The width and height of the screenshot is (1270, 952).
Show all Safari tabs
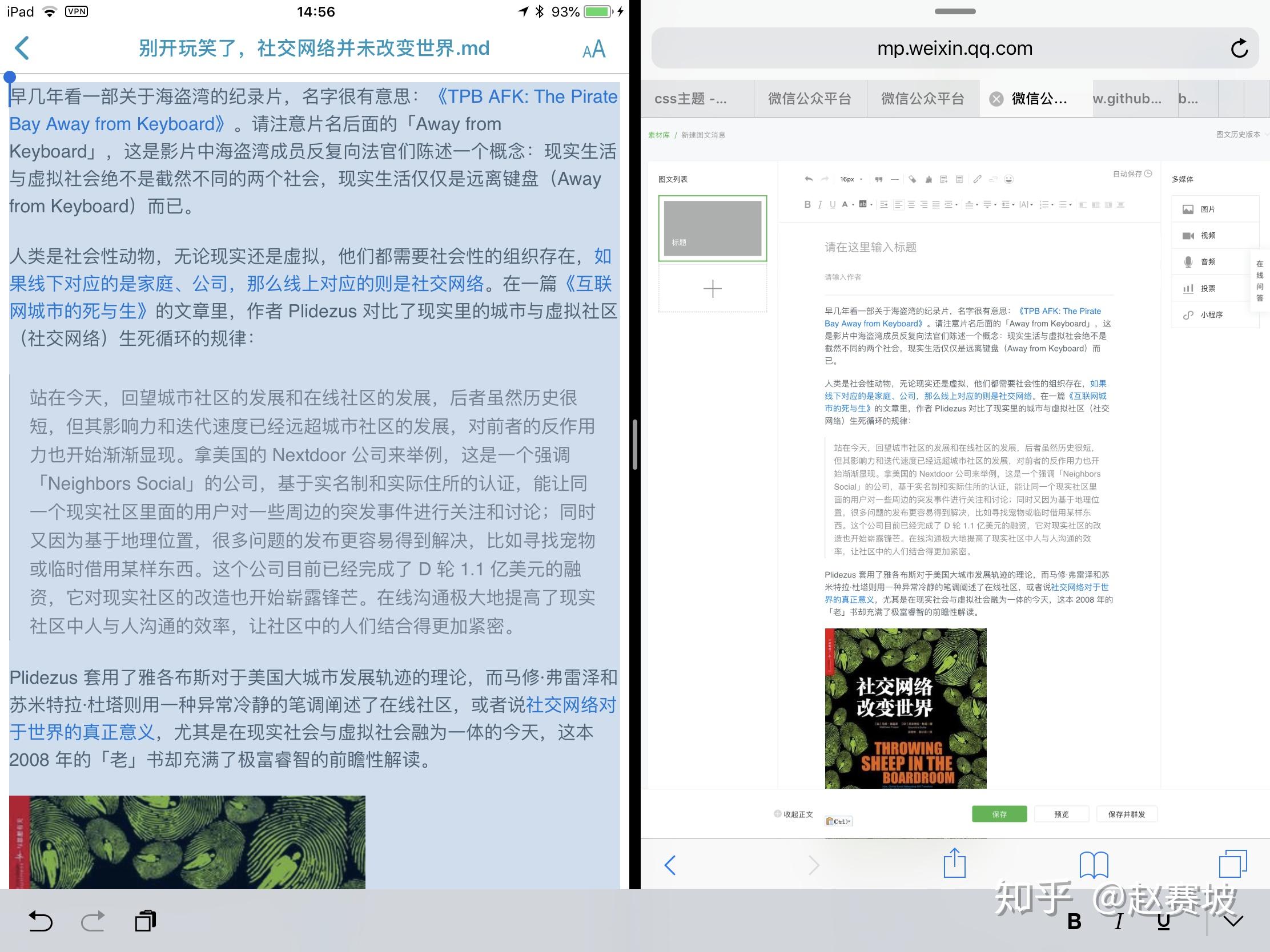[1233, 864]
